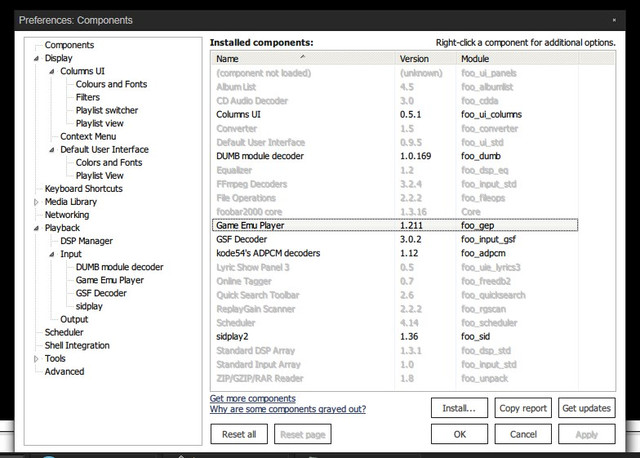This screenshot has width=640, height=458.
Task: Sort by the Version column header
Action: [x=426, y=59]
